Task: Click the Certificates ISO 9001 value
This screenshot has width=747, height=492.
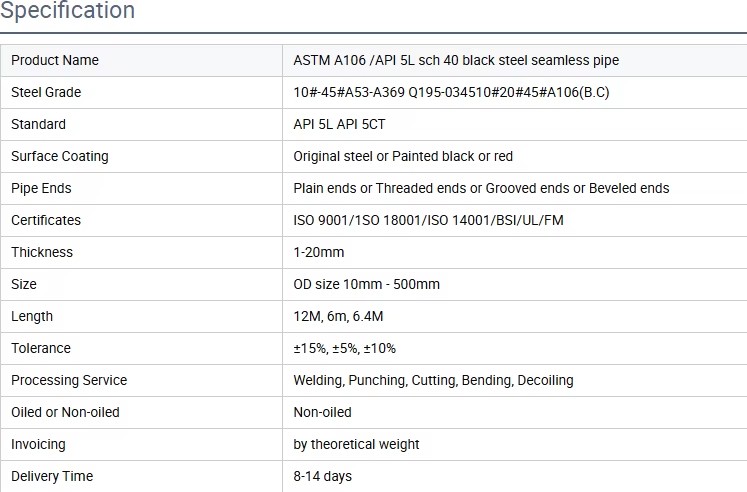Action: coord(428,220)
